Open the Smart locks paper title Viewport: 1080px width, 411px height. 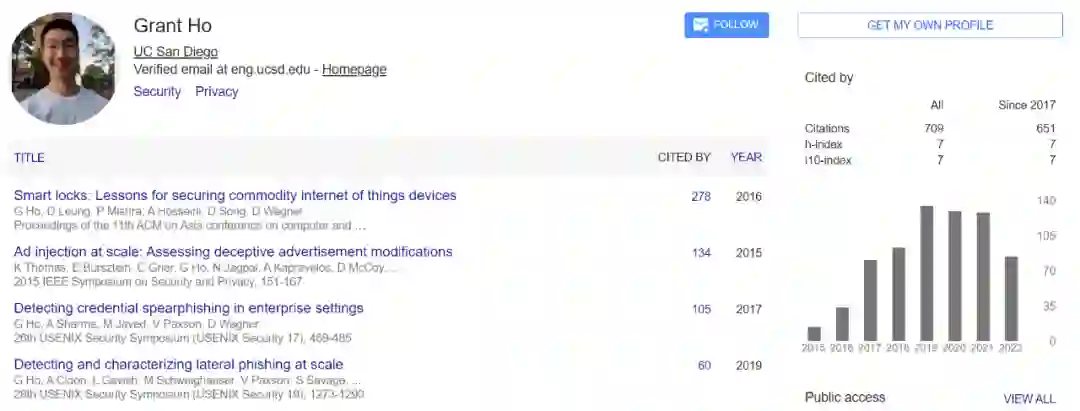[x=235, y=196]
